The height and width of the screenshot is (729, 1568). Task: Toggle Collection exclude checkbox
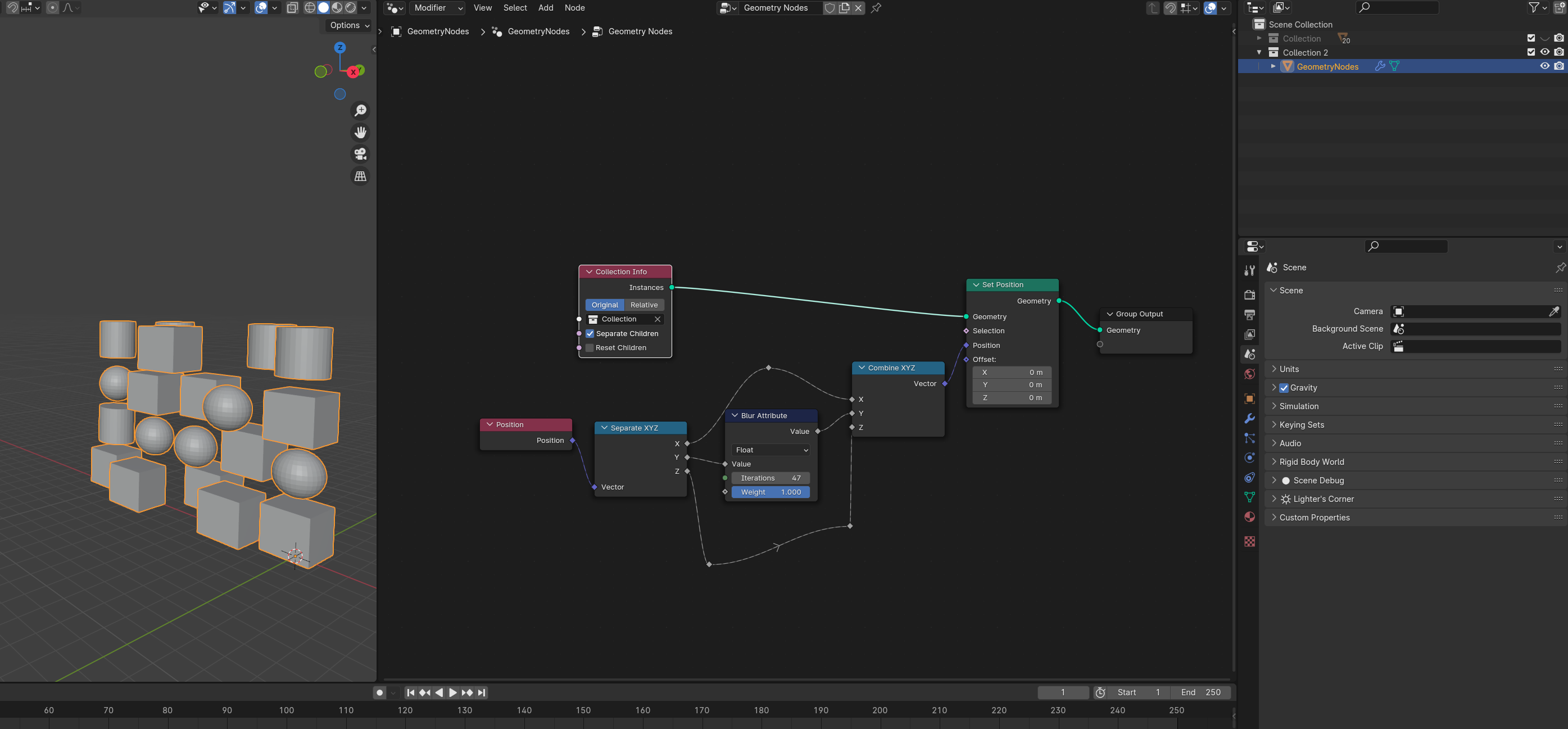click(x=1531, y=38)
